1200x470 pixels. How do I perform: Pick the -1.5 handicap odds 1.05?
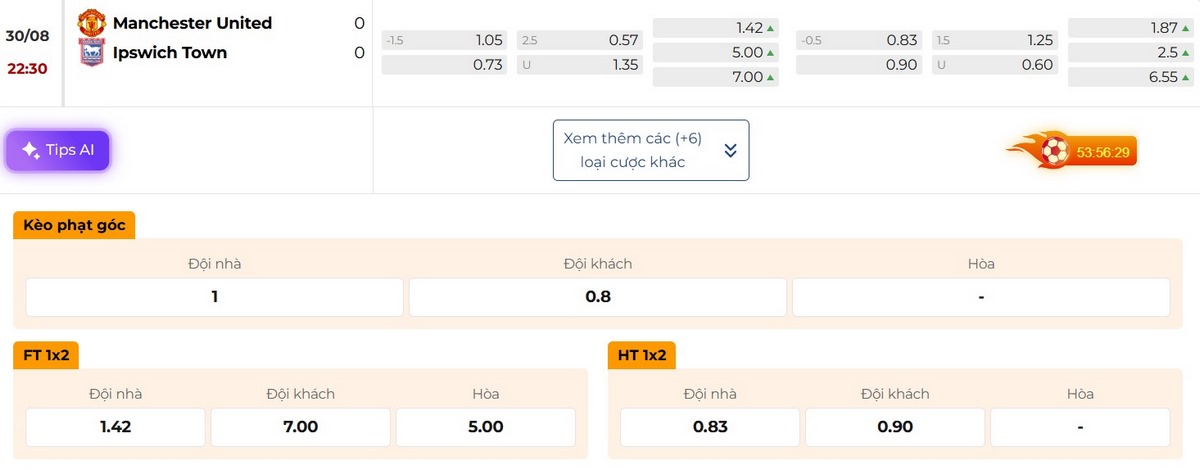point(444,40)
